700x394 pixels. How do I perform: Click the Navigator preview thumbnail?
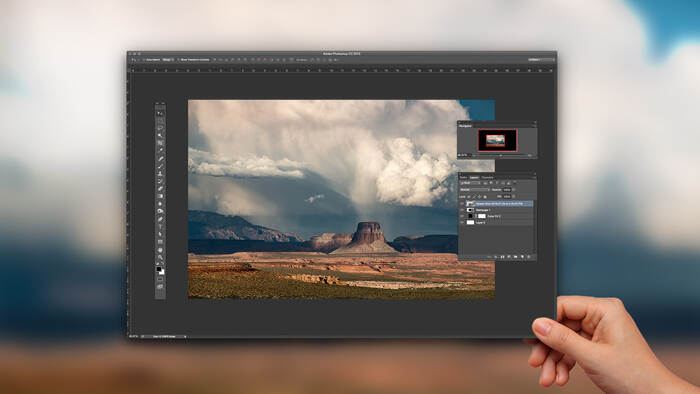497,140
